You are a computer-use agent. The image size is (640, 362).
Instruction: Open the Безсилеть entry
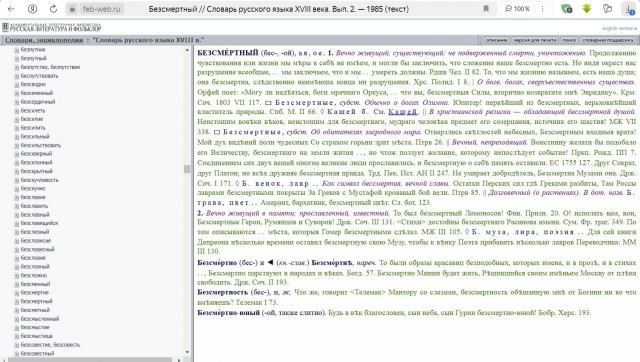tap(33, 111)
